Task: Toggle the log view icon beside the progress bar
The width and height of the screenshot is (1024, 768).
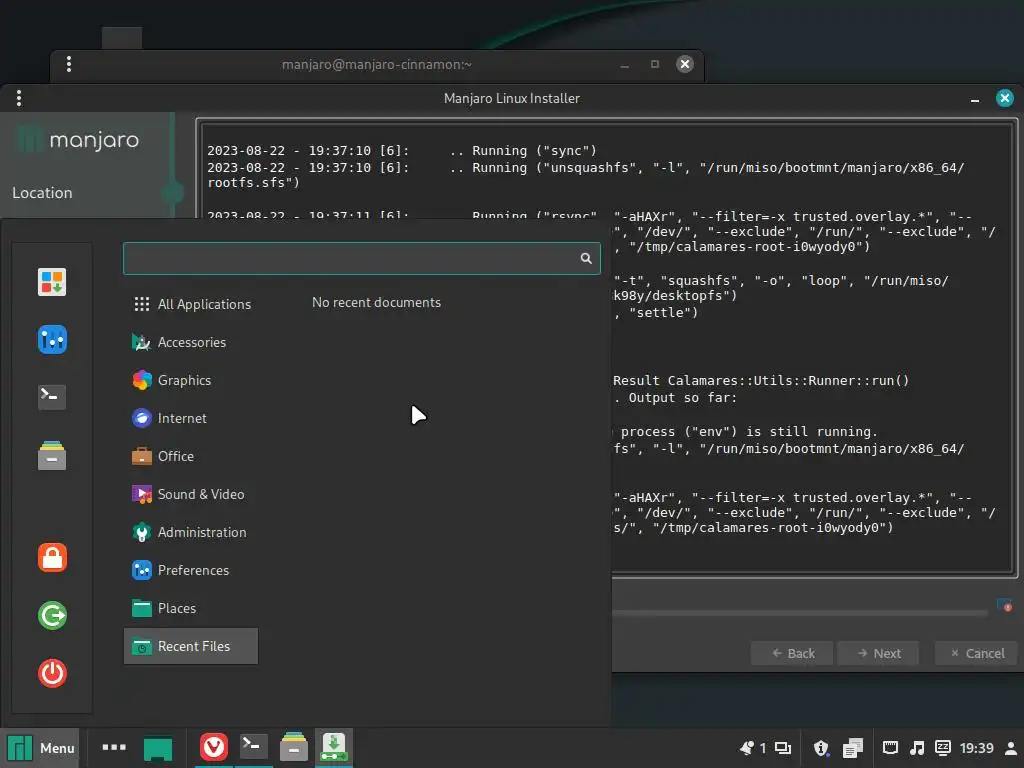Action: point(1004,605)
